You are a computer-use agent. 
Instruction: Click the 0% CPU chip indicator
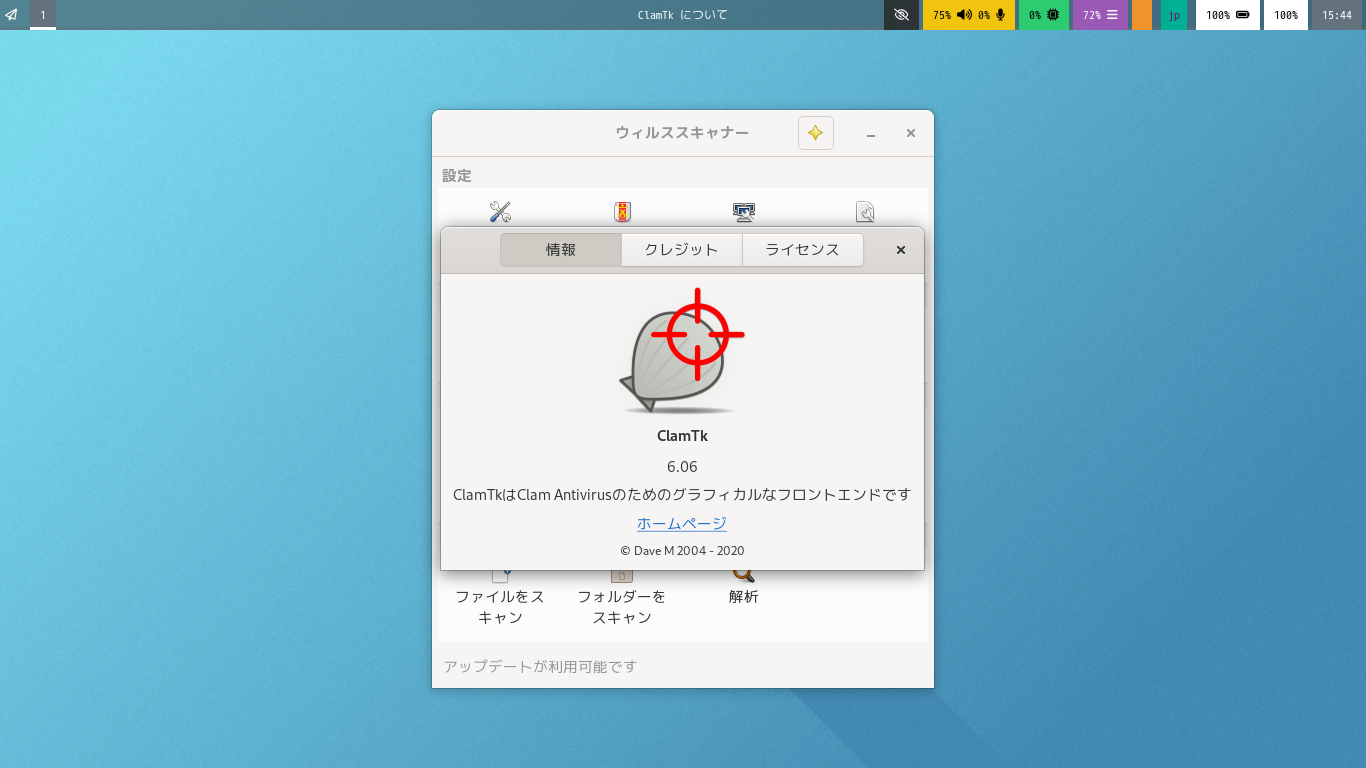1043,15
